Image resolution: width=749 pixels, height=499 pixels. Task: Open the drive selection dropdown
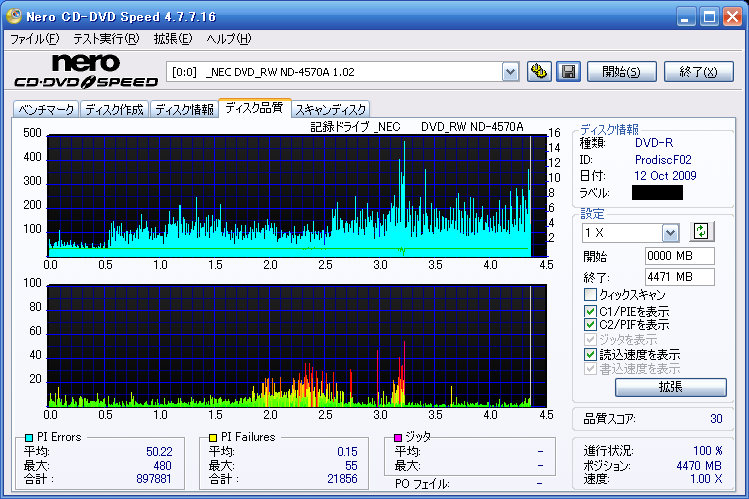(x=511, y=72)
